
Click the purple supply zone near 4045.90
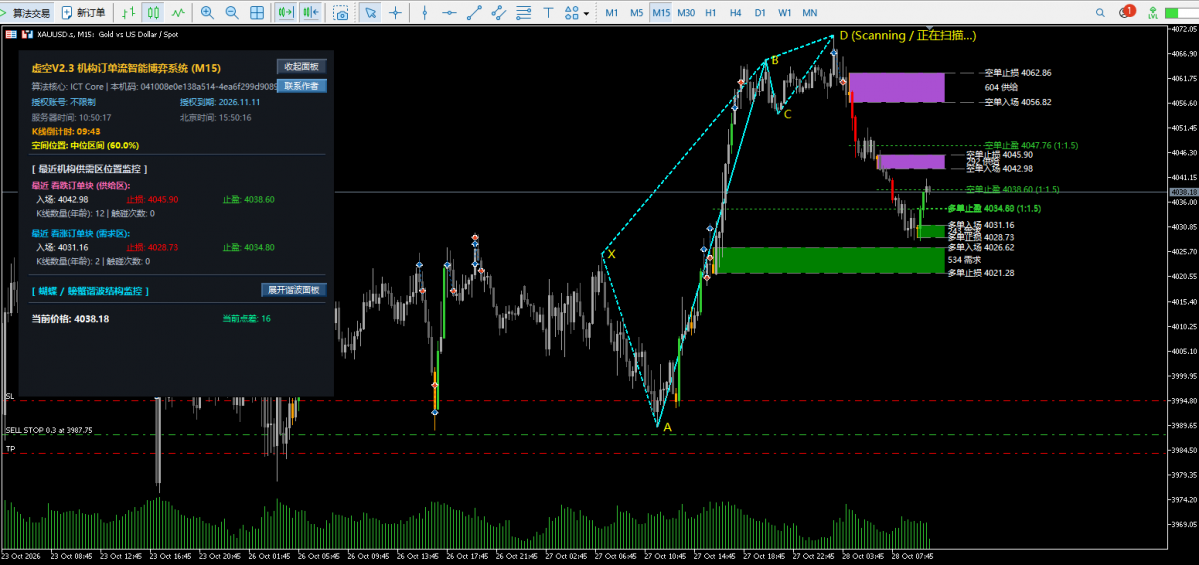(911, 161)
